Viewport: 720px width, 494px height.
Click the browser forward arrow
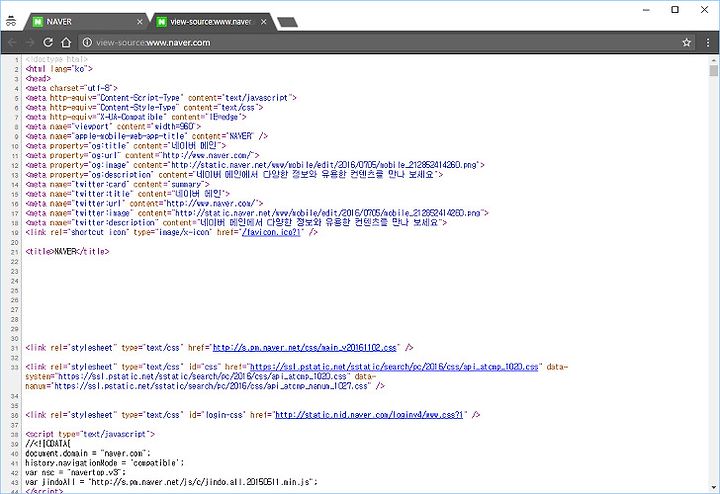tap(30, 43)
